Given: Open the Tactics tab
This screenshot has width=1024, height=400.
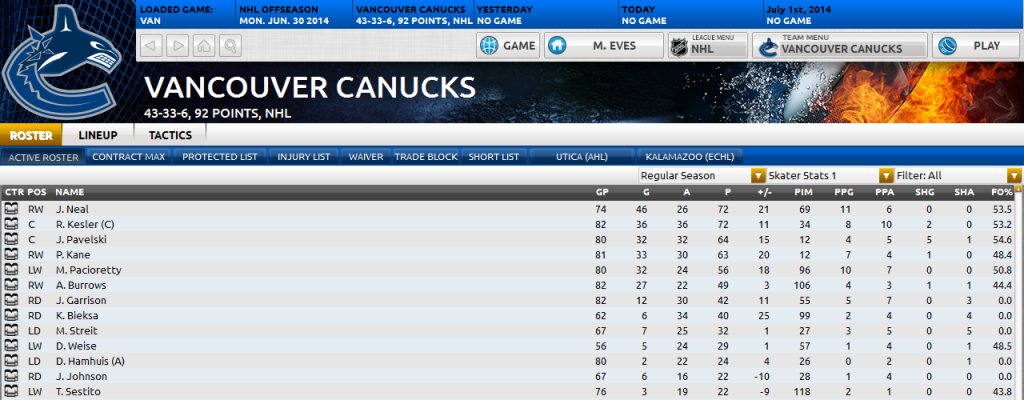Looking at the screenshot, I should click(170, 135).
